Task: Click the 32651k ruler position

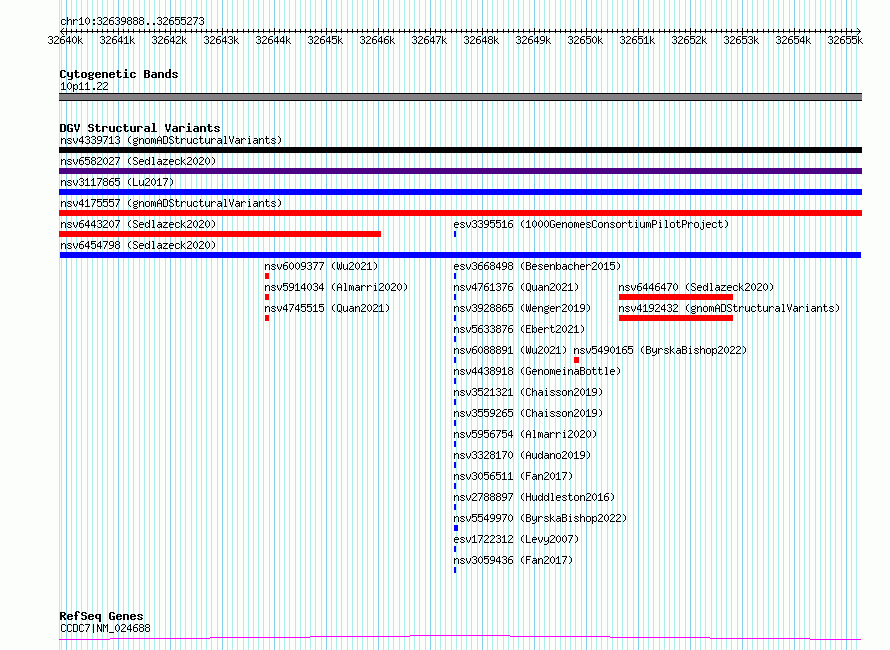Action: tap(637, 40)
